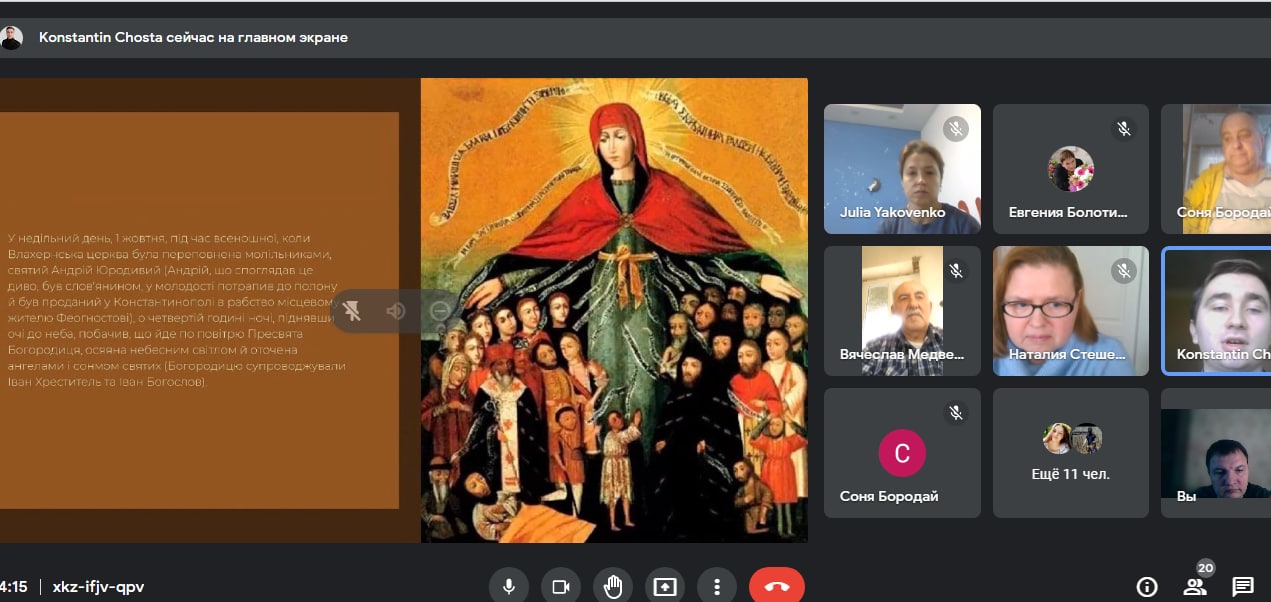Show the participants list people icon
The width and height of the screenshot is (1271, 602).
point(1195,587)
